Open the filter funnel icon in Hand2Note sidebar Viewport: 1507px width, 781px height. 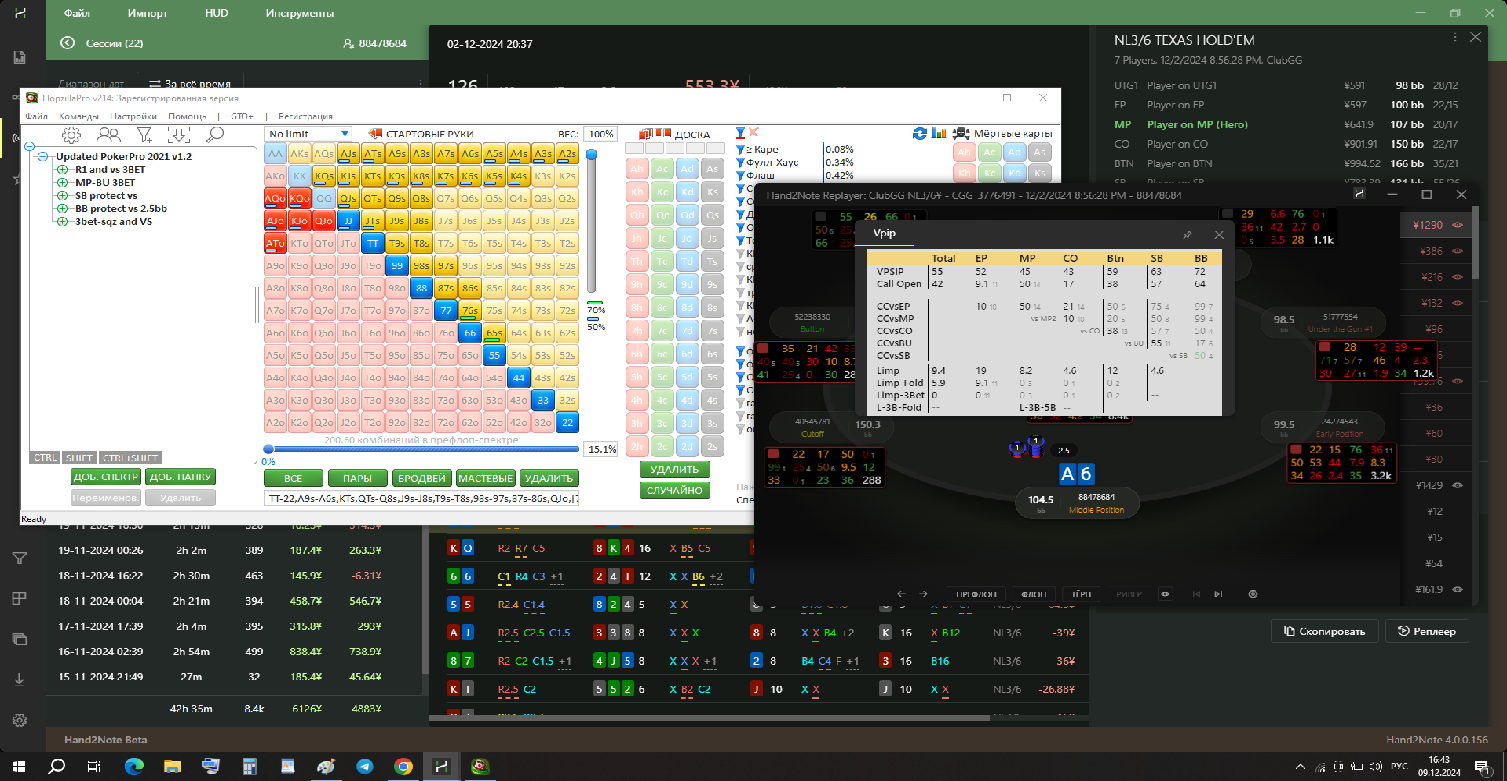[19, 558]
